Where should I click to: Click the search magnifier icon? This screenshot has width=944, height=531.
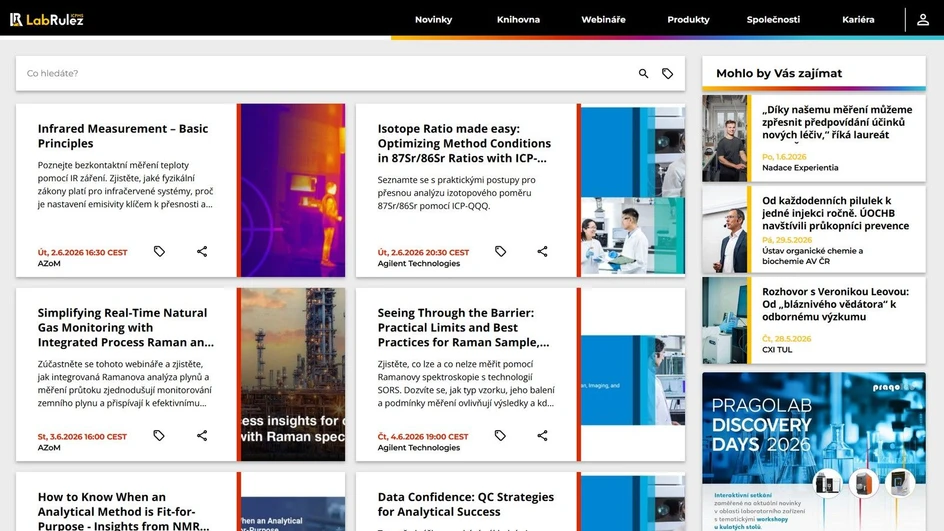pos(643,73)
